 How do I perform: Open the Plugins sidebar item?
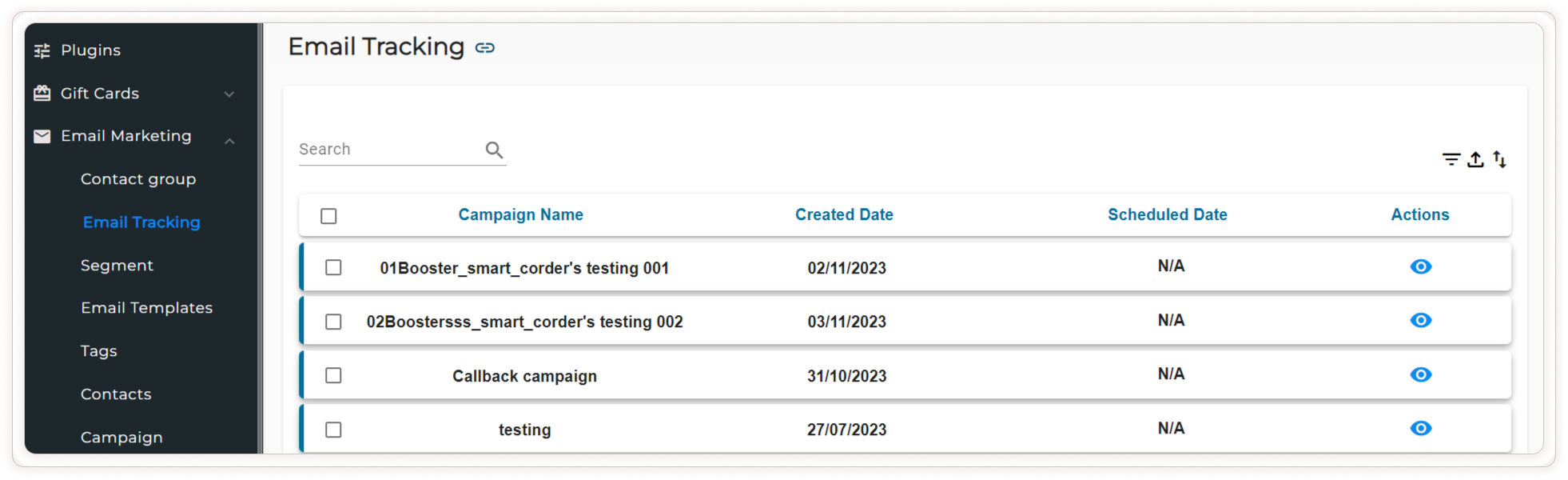pyautogui.click(x=90, y=50)
